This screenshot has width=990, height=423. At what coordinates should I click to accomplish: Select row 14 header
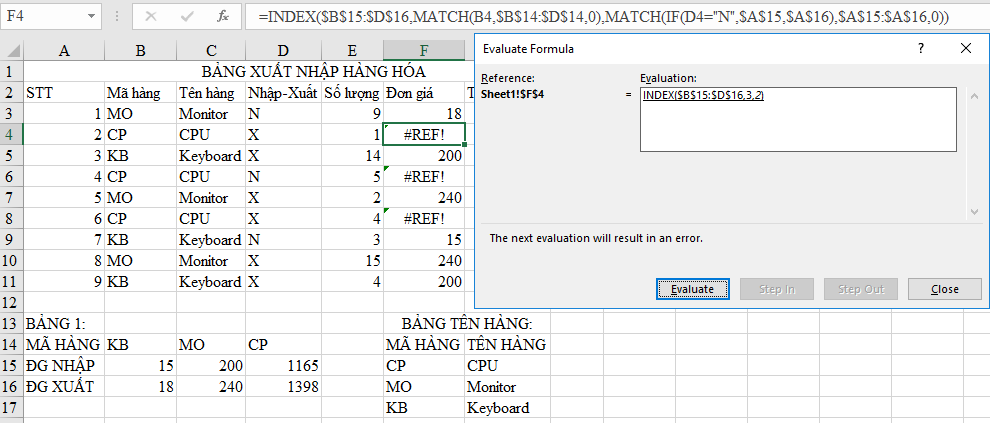(11, 345)
